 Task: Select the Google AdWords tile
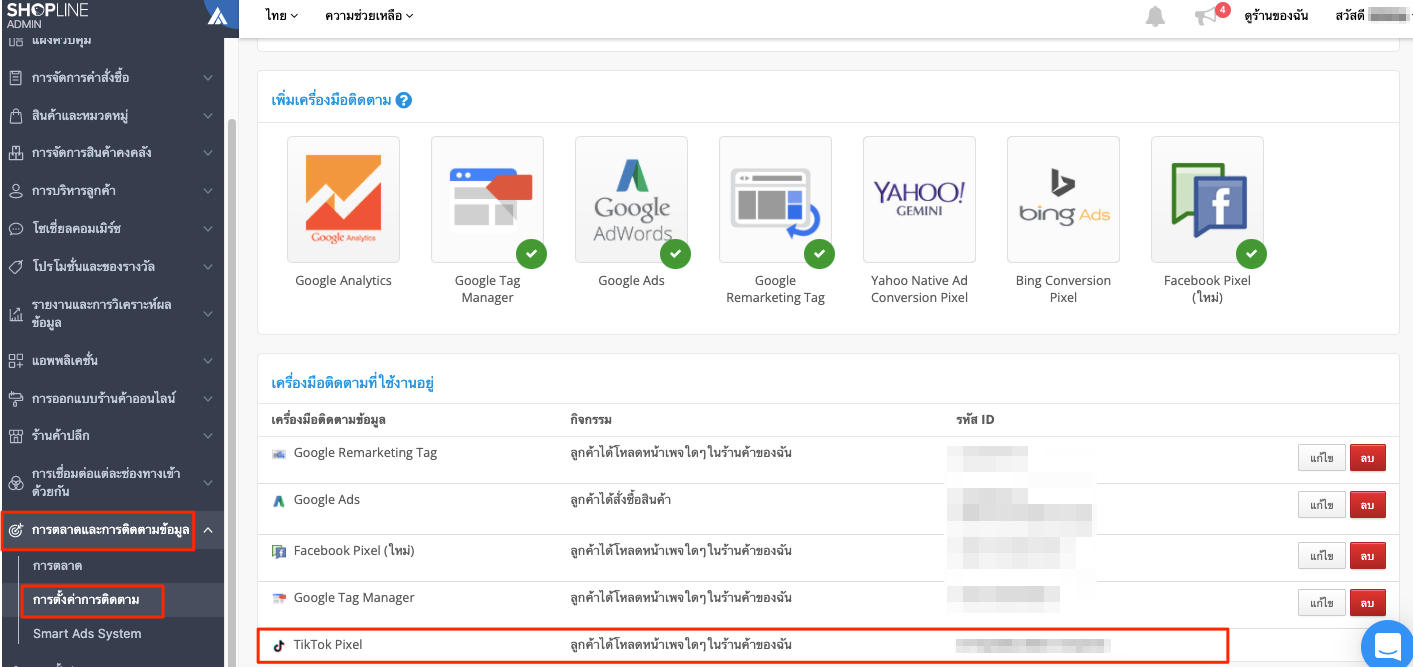pos(631,199)
